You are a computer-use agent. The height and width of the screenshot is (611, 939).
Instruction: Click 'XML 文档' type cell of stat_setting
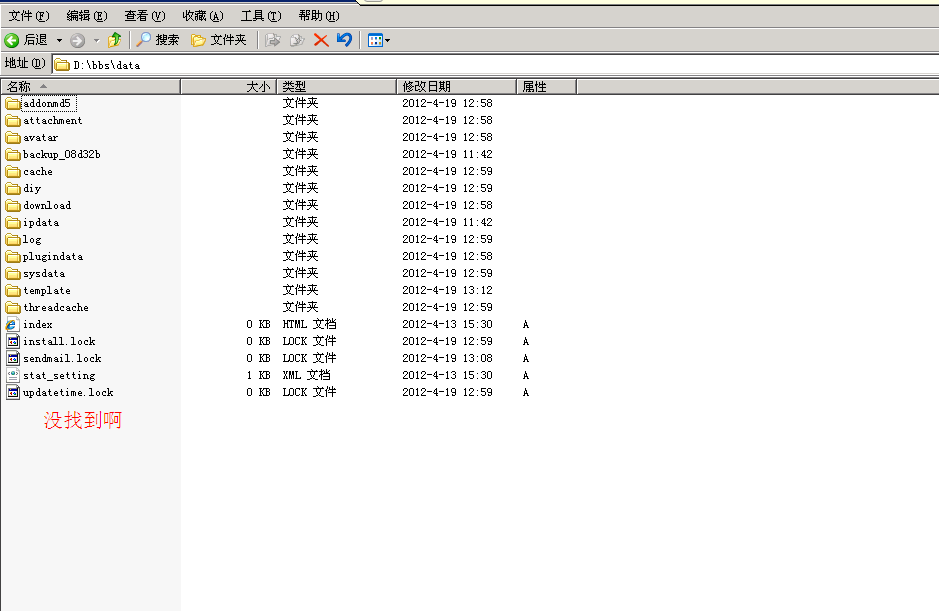tap(307, 376)
